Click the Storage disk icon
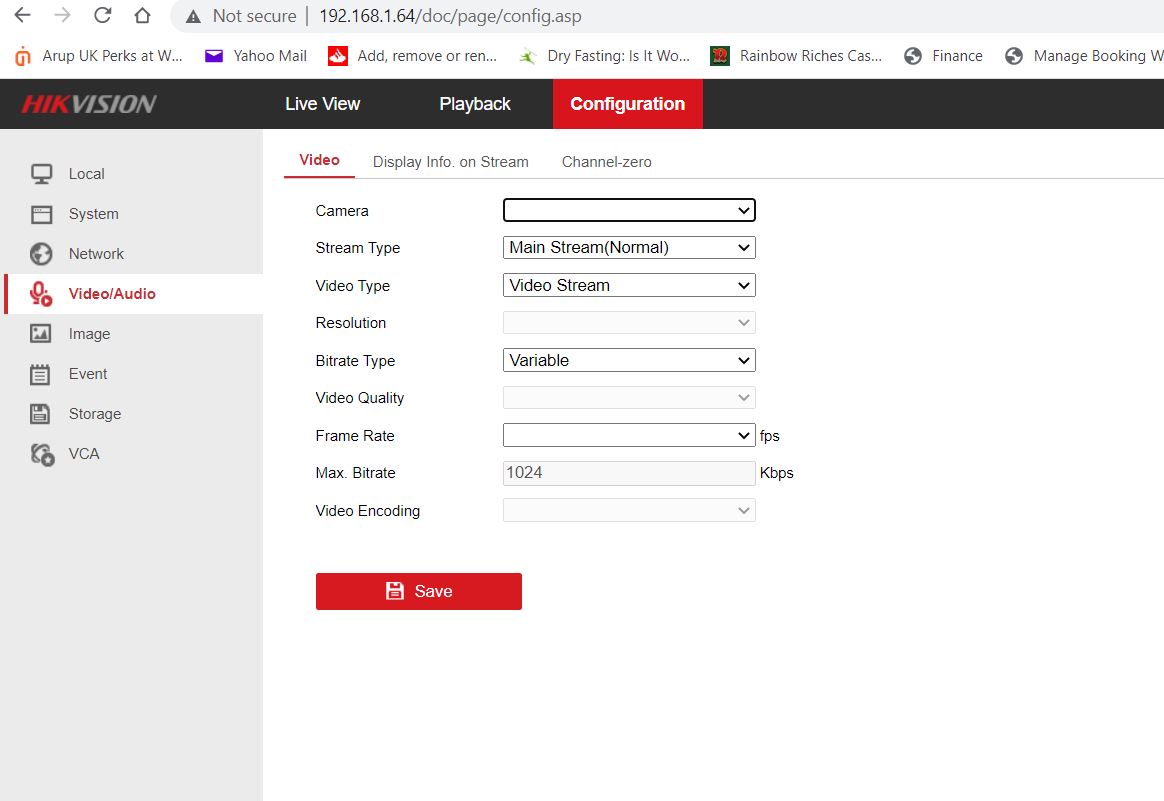This screenshot has height=801, width=1164. point(41,414)
